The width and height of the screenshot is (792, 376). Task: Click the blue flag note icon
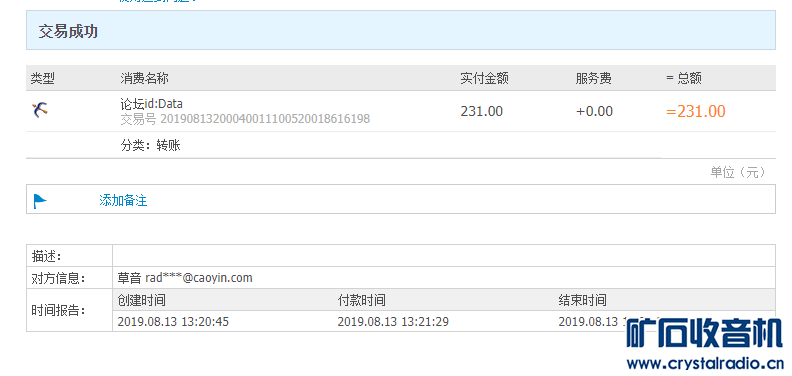click(x=40, y=201)
